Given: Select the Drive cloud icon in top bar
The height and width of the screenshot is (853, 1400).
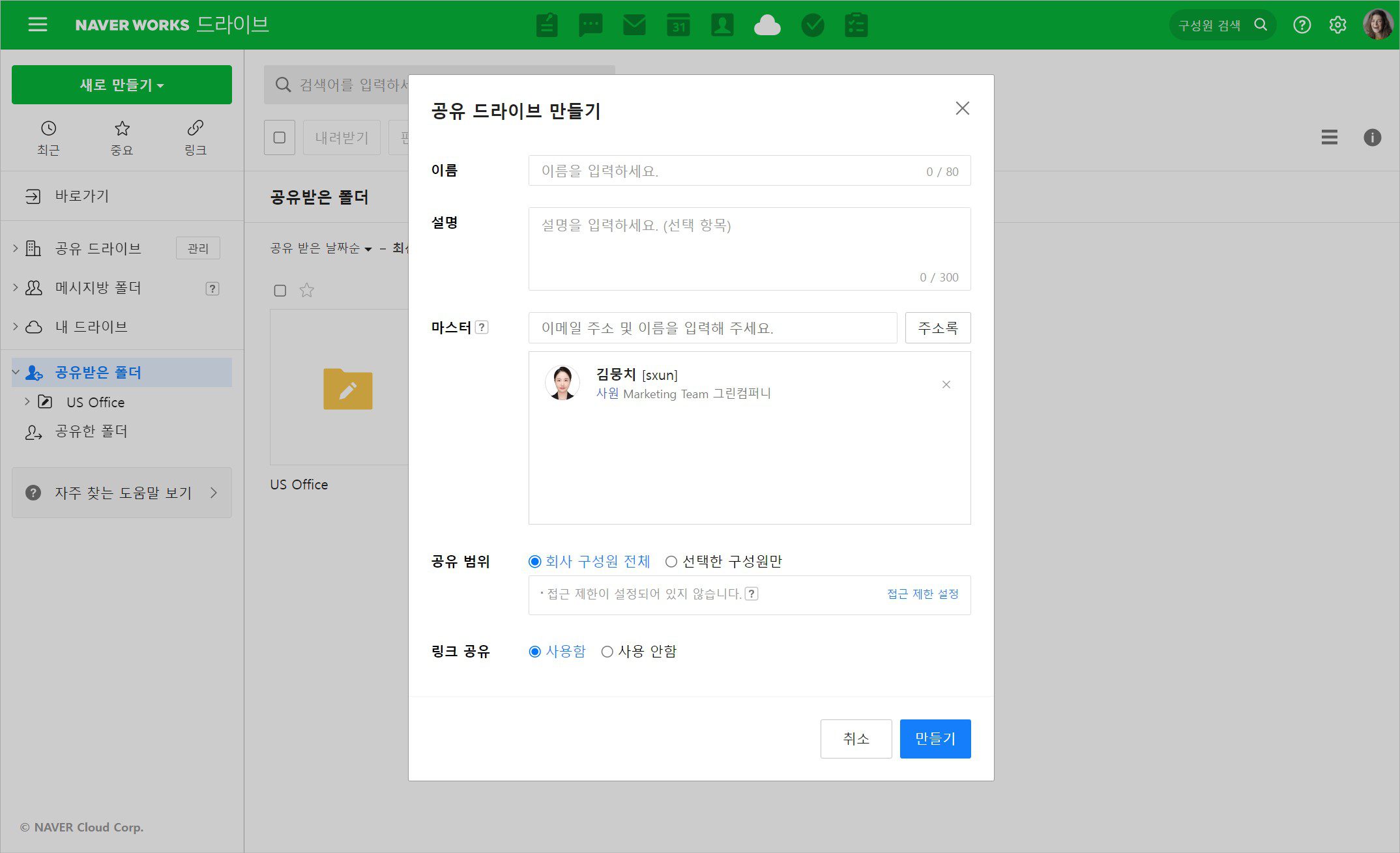Looking at the screenshot, I should coord(767,25).
